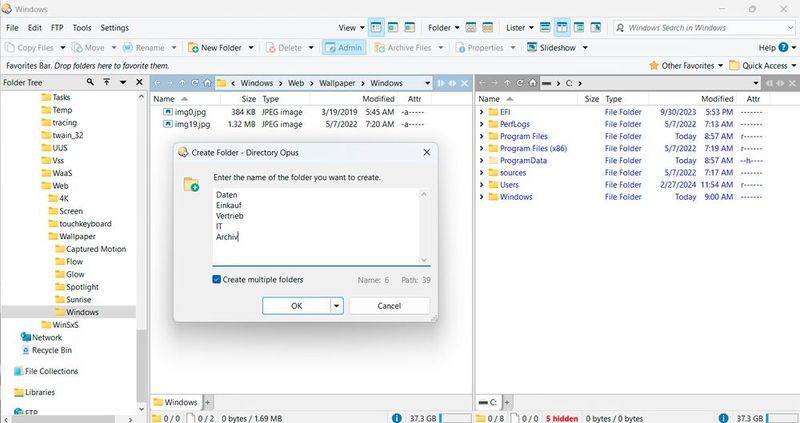Open the FTP menu
This screenshot has height=423, width=800.
[x=57, y=28]
